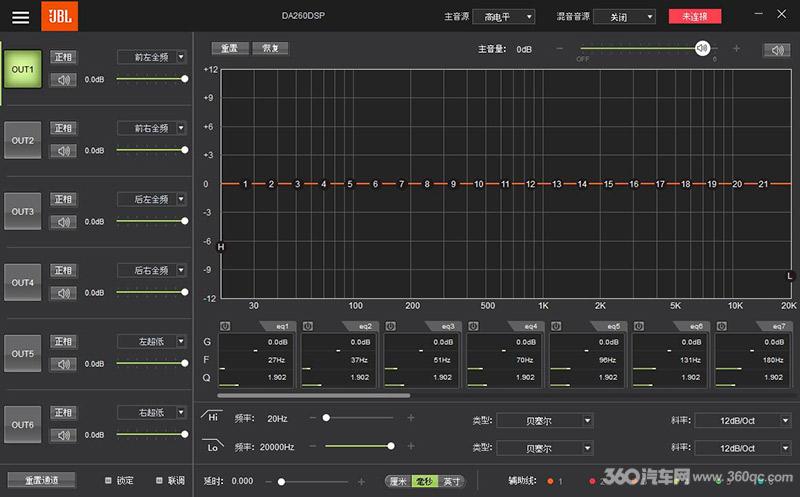Viewport: 800px width, 497px height.
Task: Select the OUT2 output channel
Action: coord(22,140)
